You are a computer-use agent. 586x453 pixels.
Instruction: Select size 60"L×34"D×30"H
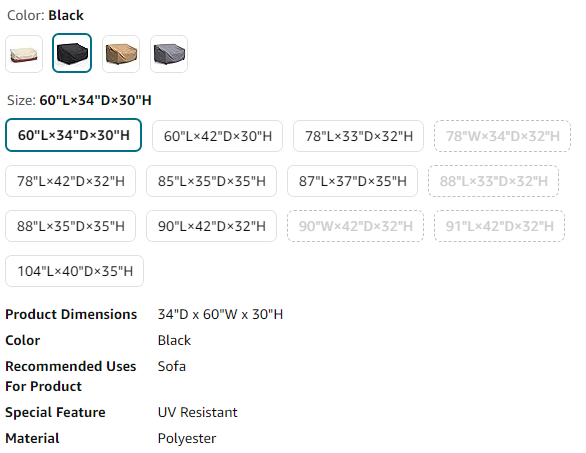coord(73,135)
